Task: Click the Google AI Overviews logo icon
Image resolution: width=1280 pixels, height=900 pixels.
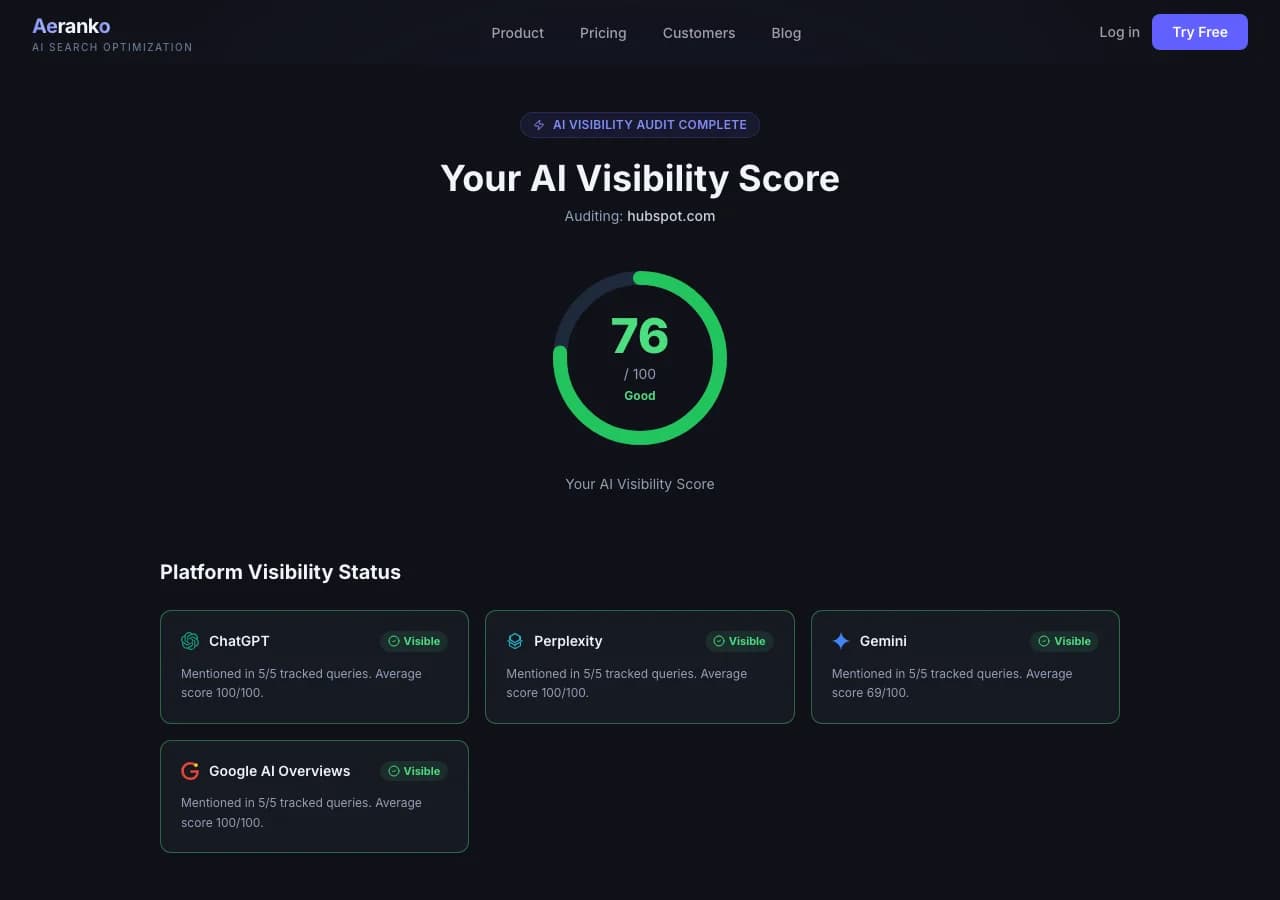Action: tap(190, 771)
